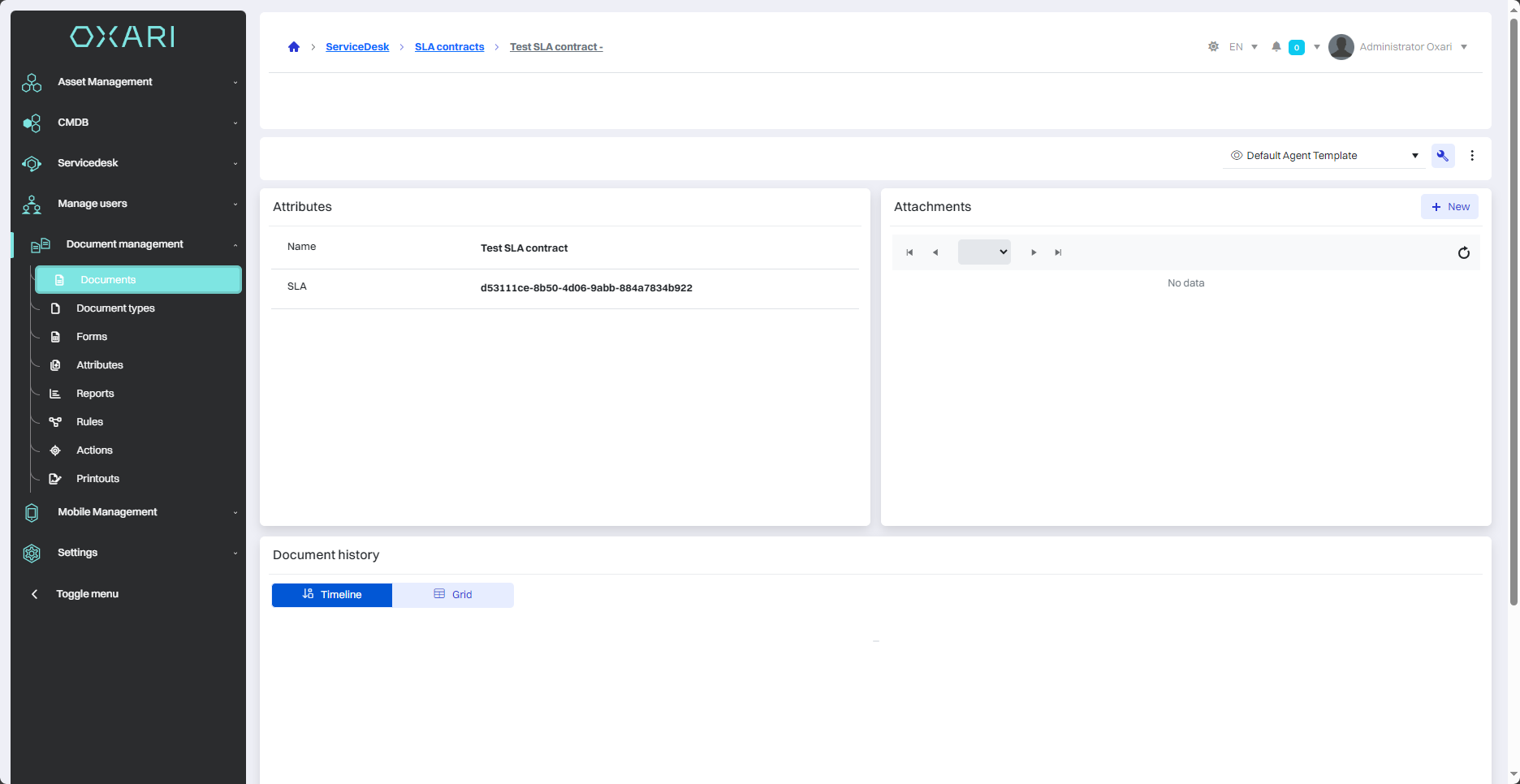Collapse sidebar with Toggle menu

pos(87,594)
